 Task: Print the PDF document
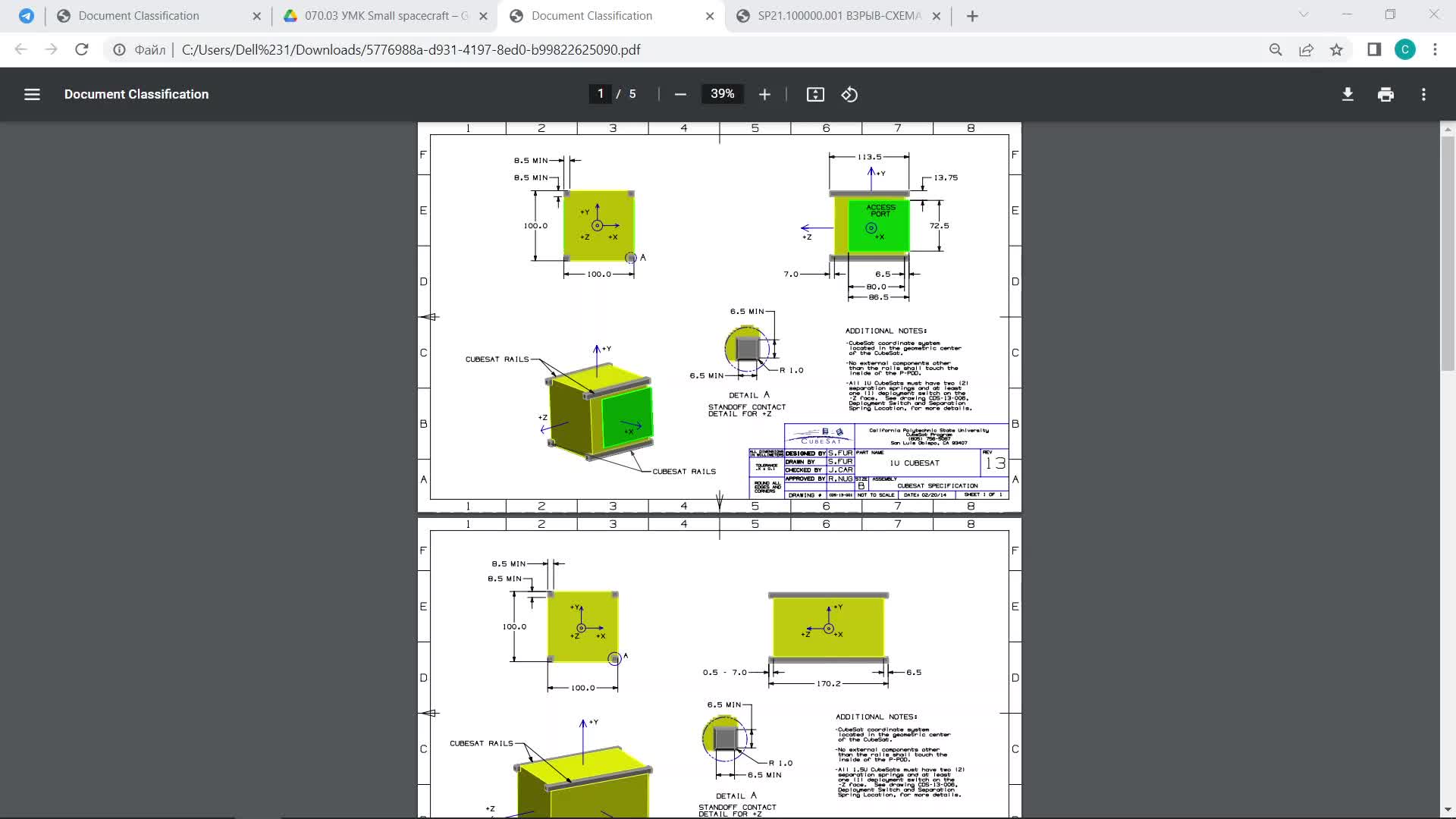coord(1385,94)
